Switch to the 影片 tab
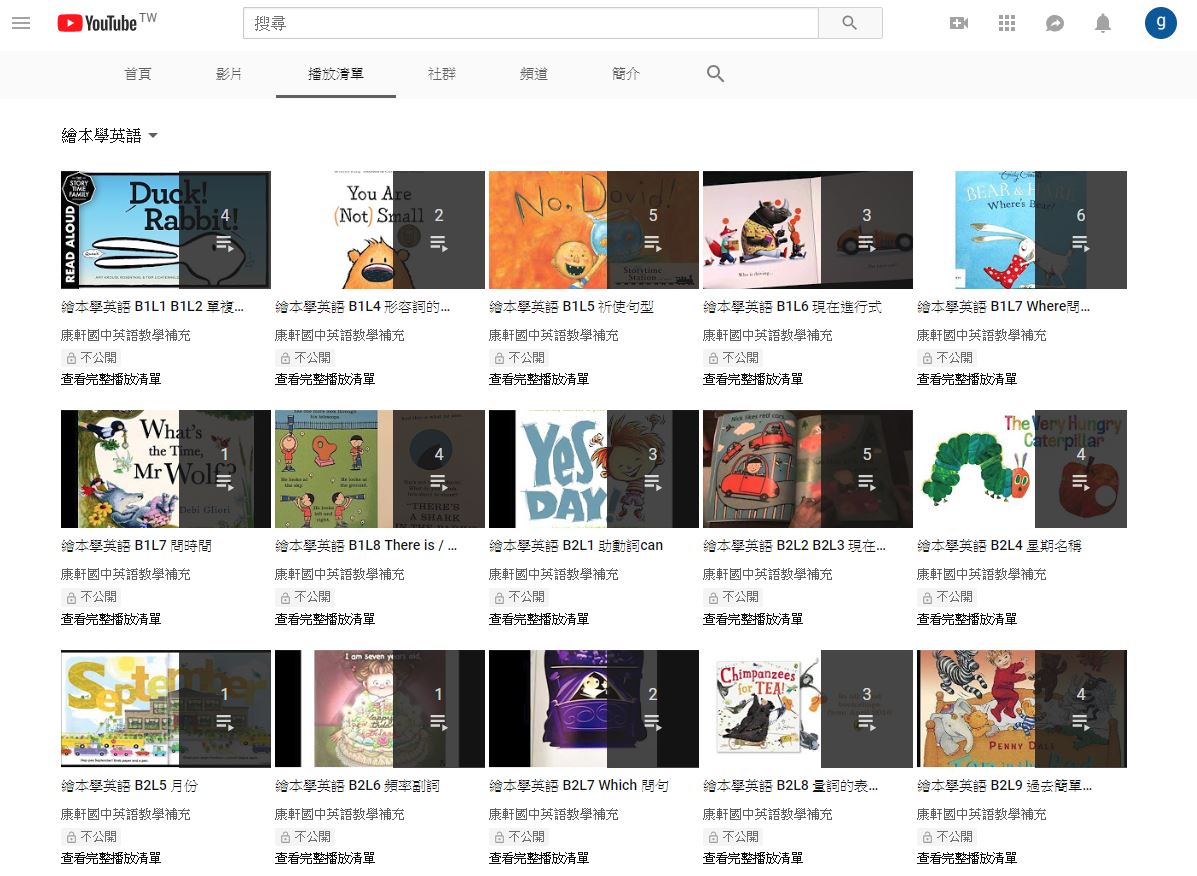This screenshot has height=876, width=1197. pos(229,74)
